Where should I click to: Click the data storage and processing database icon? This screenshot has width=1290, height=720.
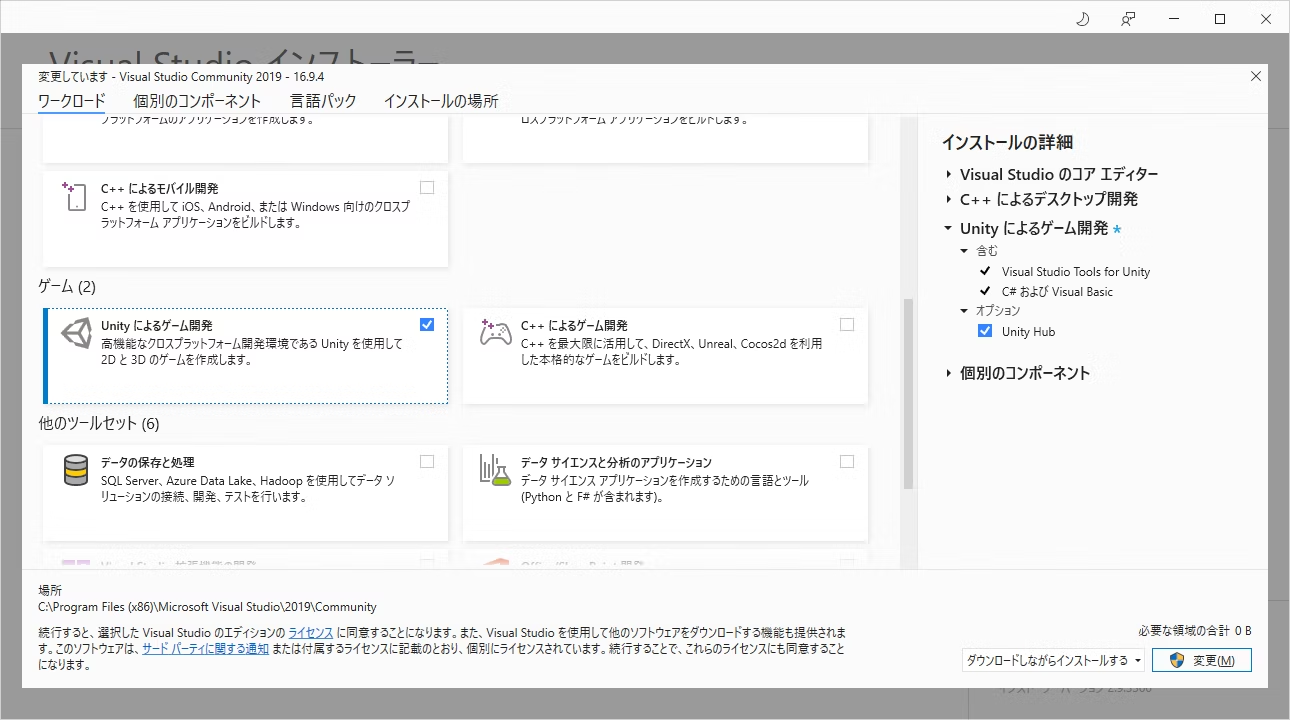click(x=76, y=470)
